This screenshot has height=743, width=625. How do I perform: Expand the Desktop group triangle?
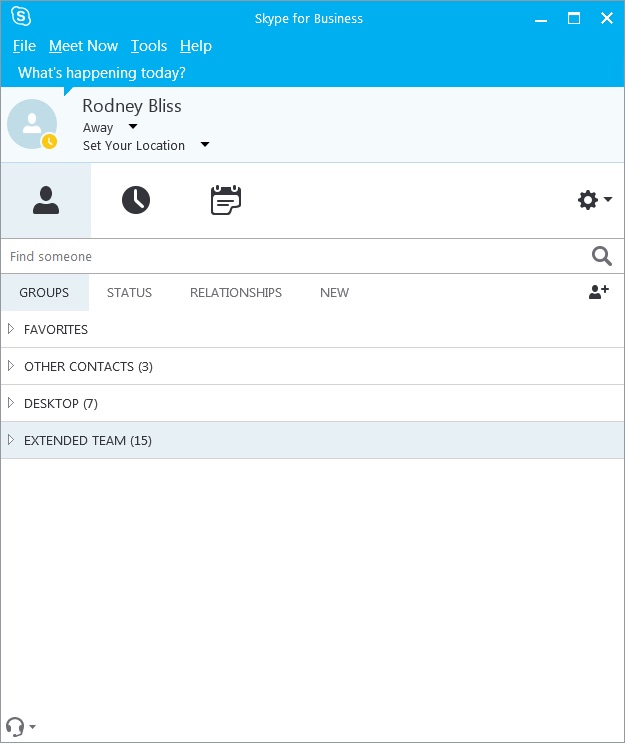[x=11, y=403]
